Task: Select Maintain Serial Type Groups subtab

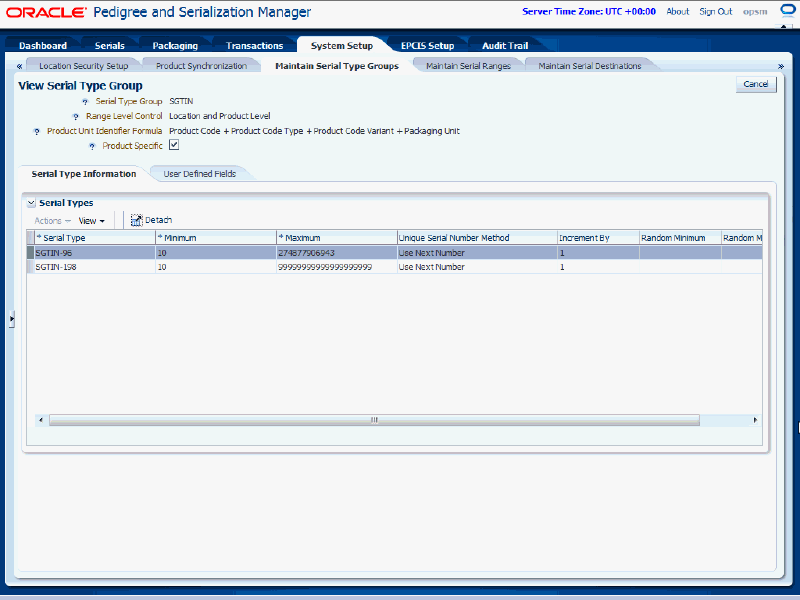Action: [x=337, y=66]
